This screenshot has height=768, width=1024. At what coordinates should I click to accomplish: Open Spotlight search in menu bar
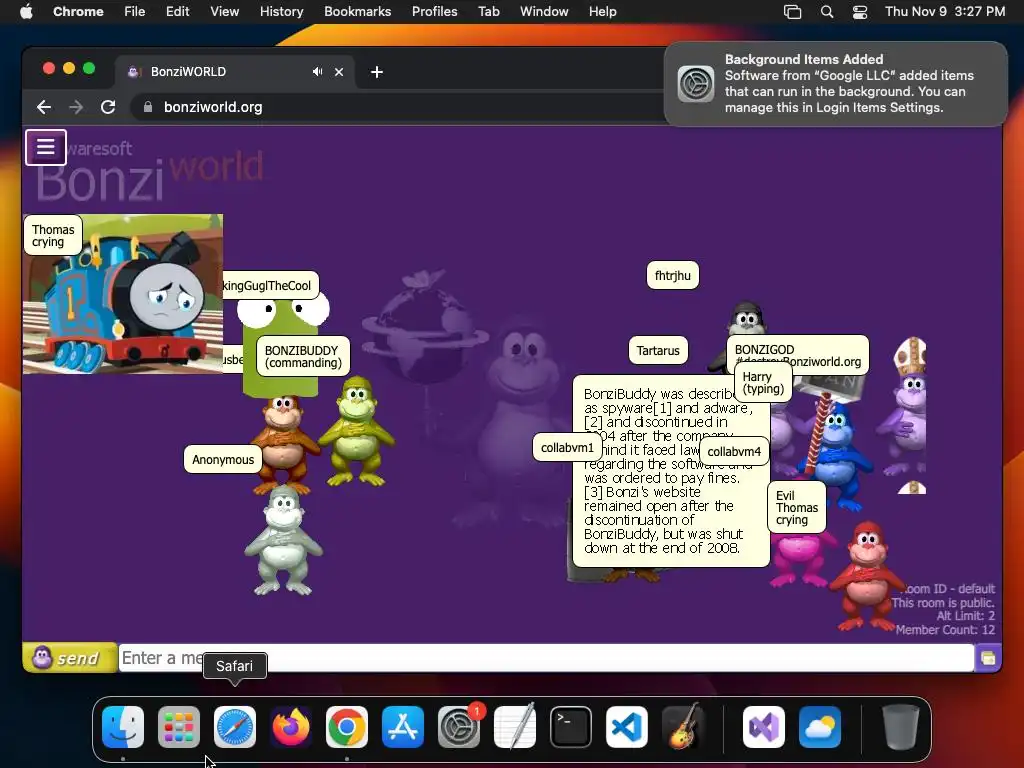click(827, 12)
